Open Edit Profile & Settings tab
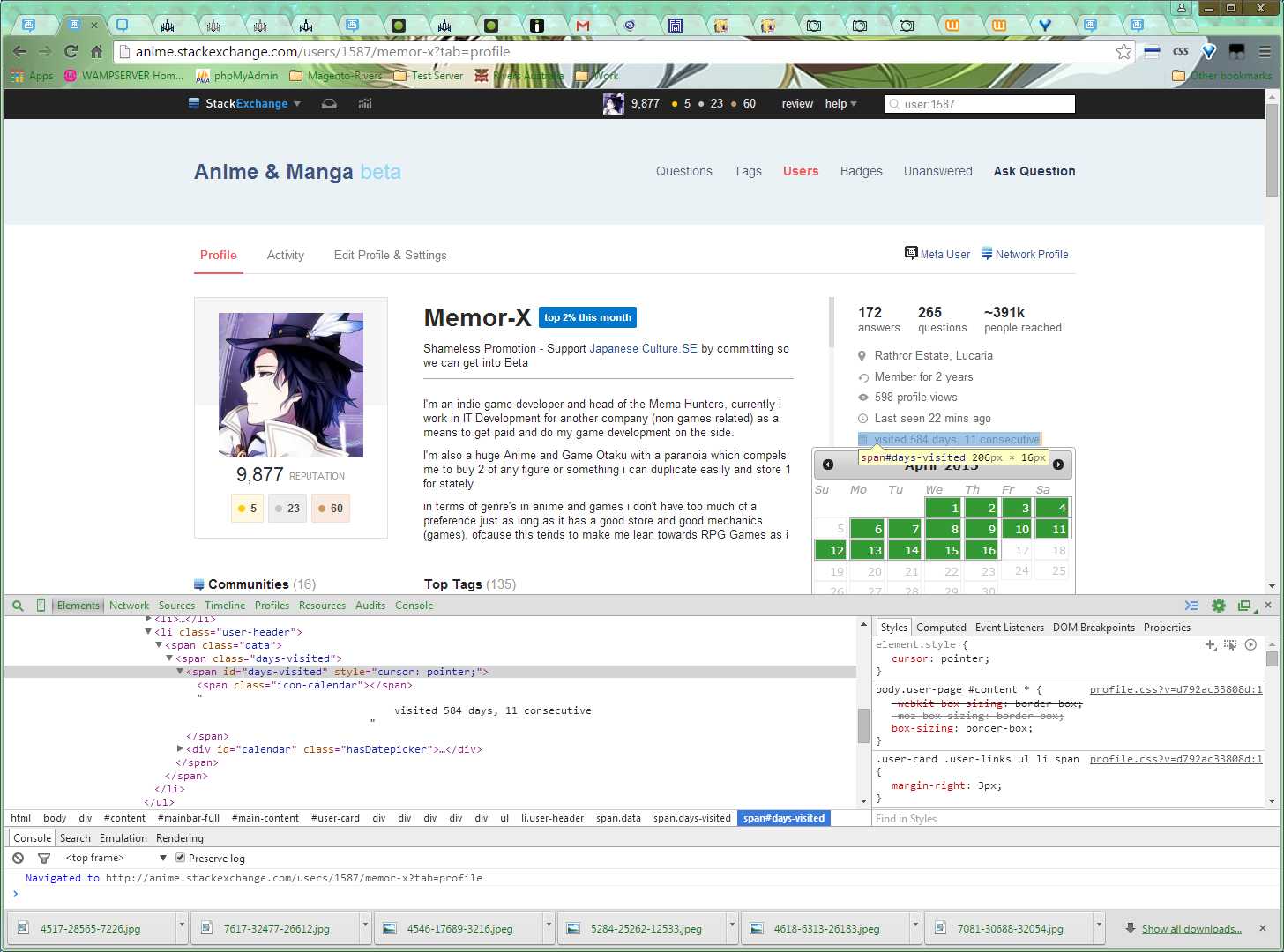This screenshot has width=1284, height=952. (390, 256)
